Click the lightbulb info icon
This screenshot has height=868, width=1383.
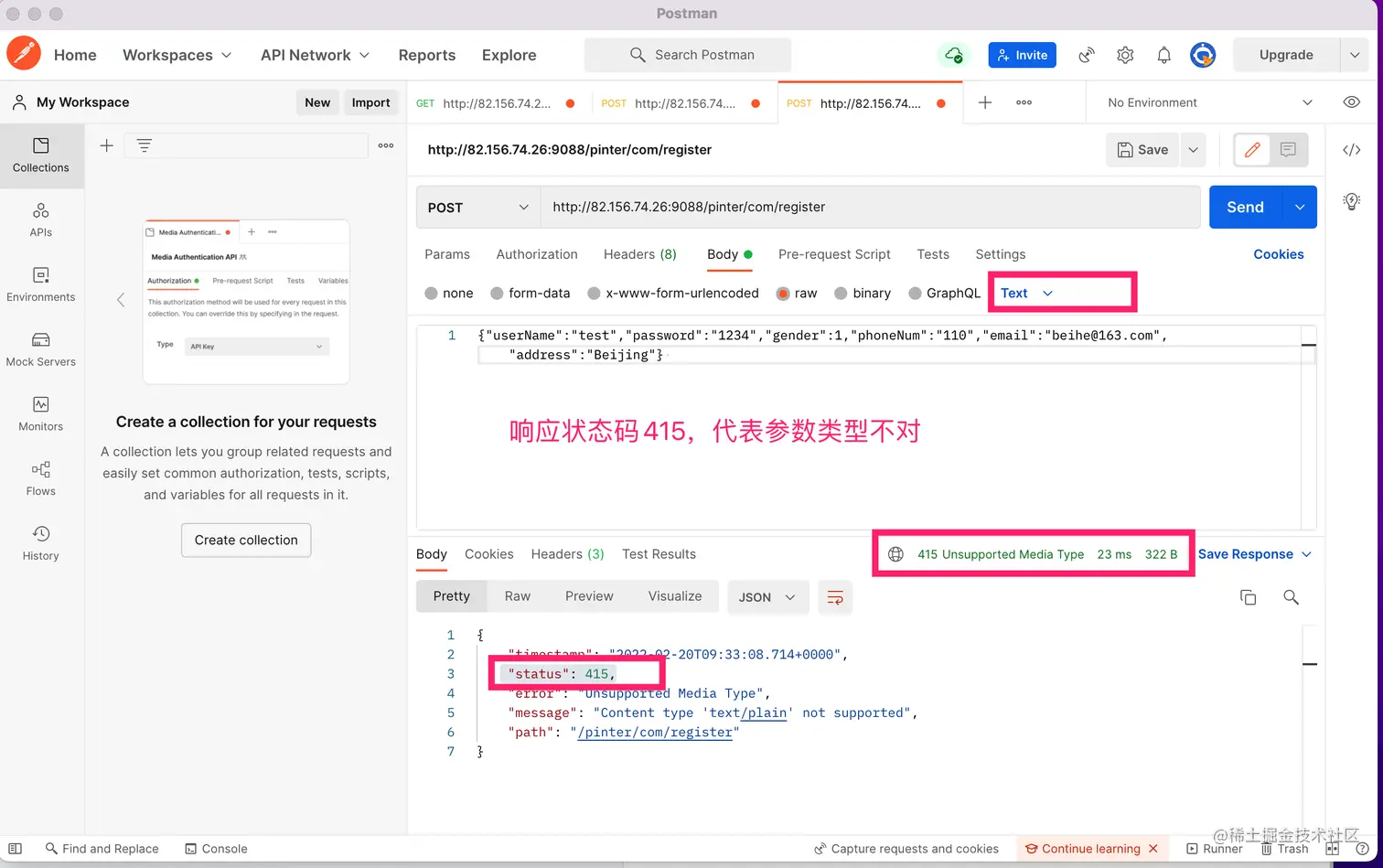1352,201
